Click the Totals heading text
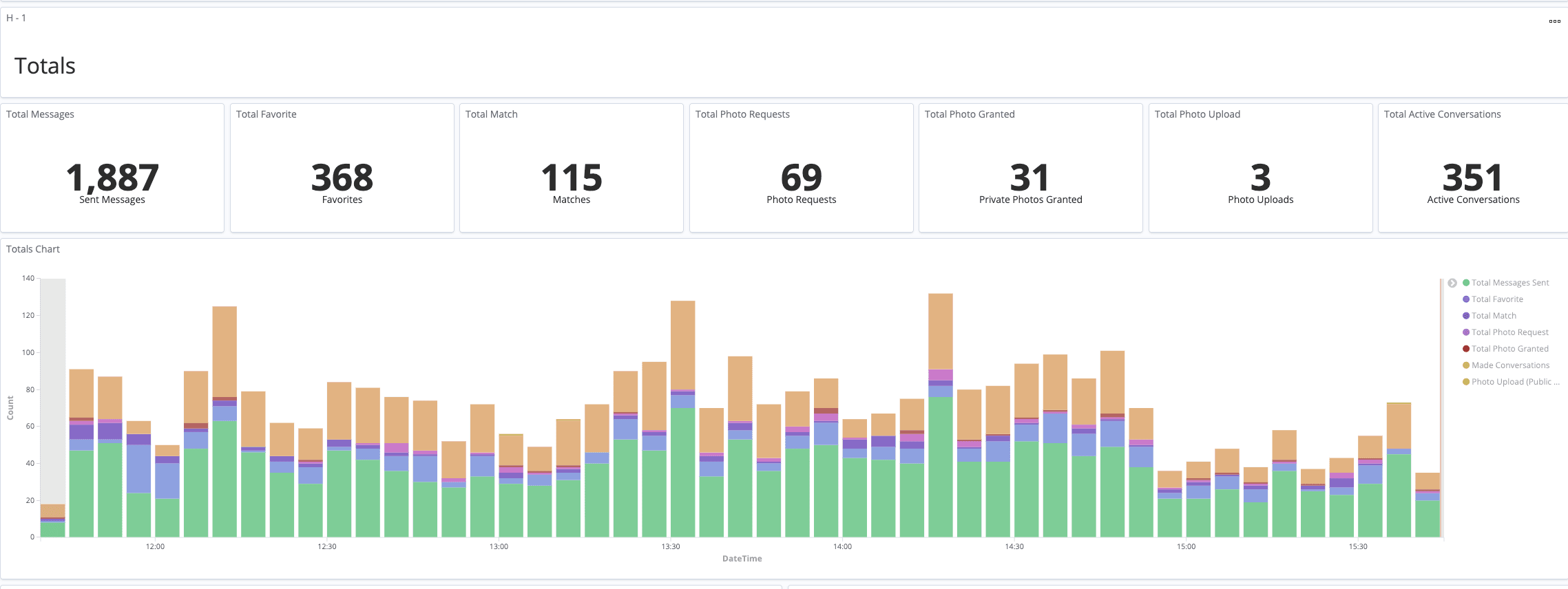The image size is (1568, 589). [45, 65]
